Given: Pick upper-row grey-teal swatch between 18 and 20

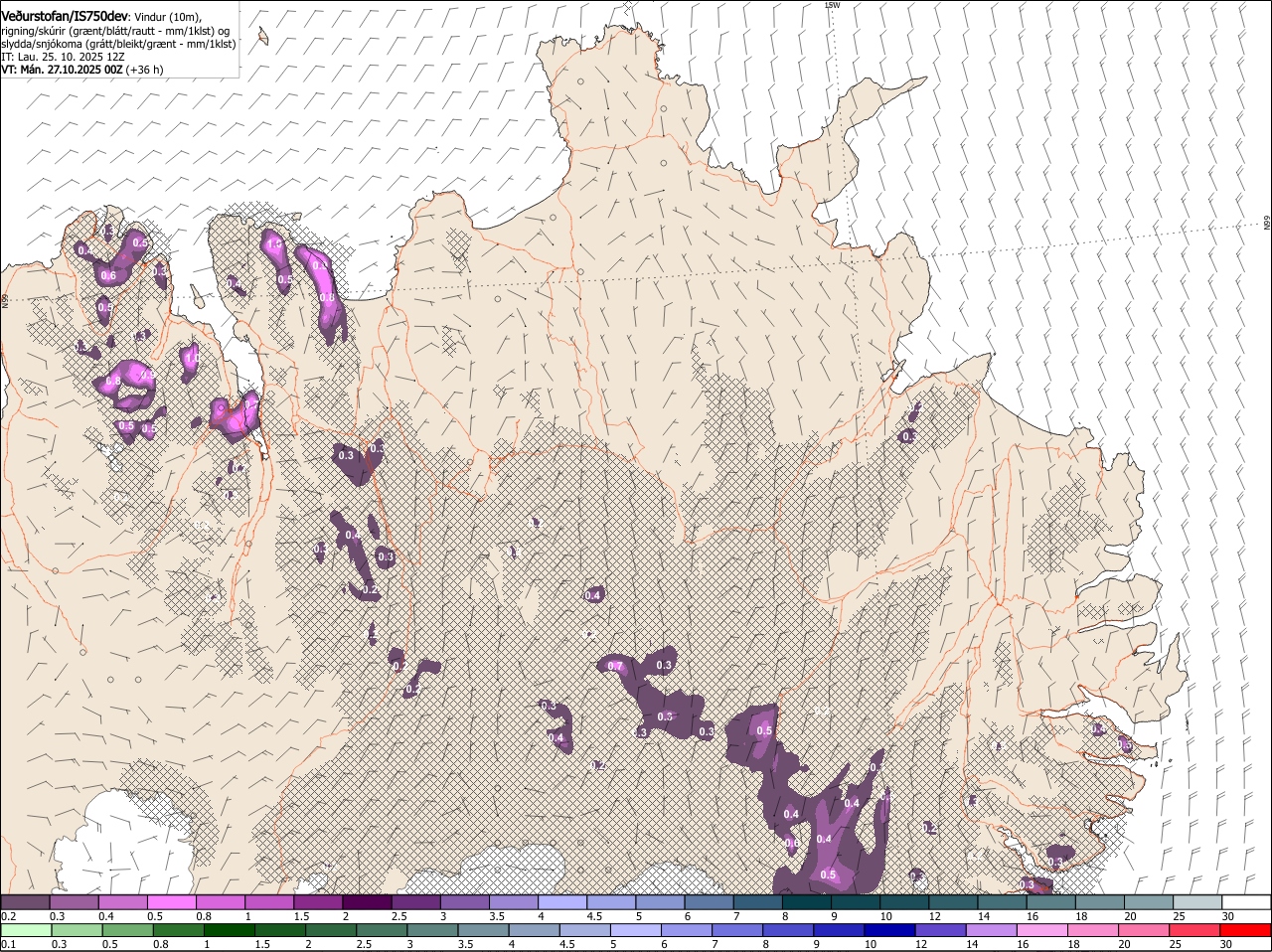Looking at the screenshot, I should [x=1100, y=902].
